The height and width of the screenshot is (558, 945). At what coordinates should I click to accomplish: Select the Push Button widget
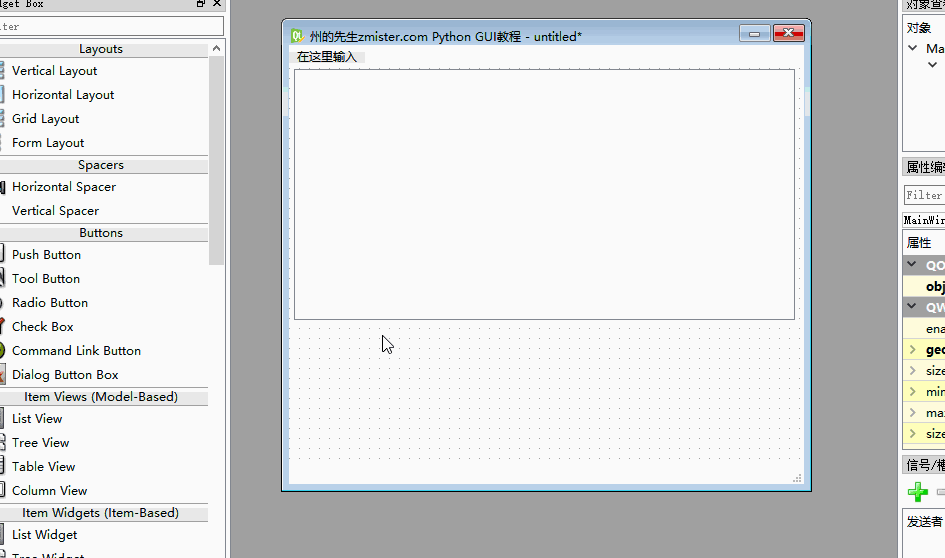coord(46,254)
